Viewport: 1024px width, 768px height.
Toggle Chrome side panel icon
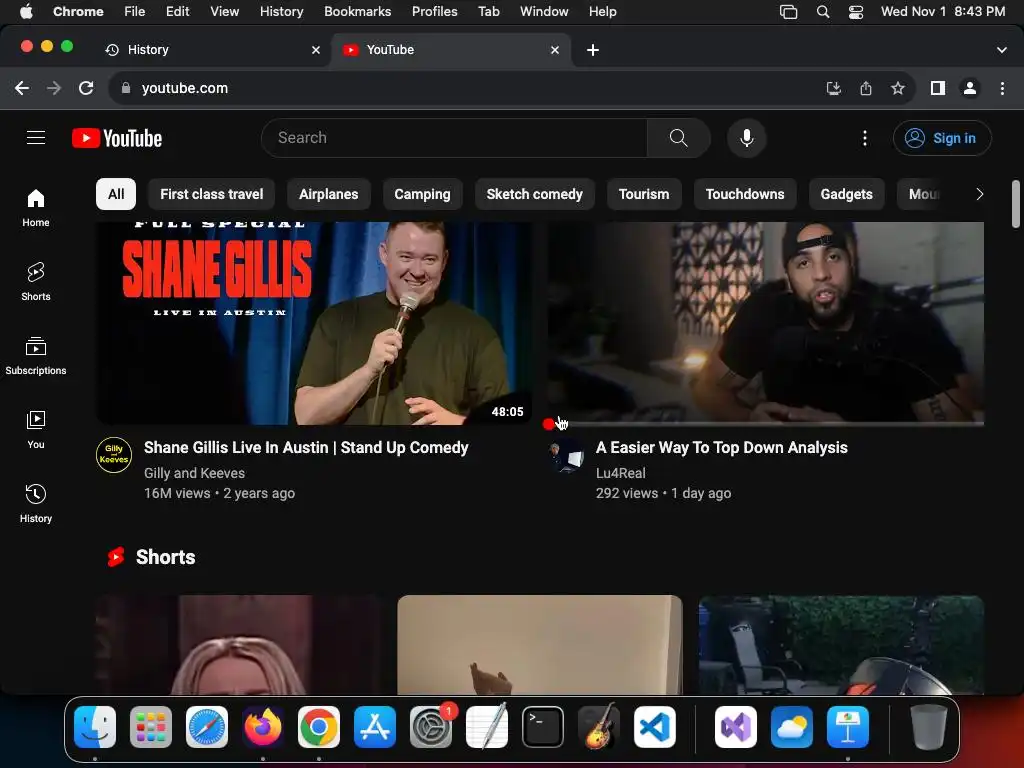938,88
